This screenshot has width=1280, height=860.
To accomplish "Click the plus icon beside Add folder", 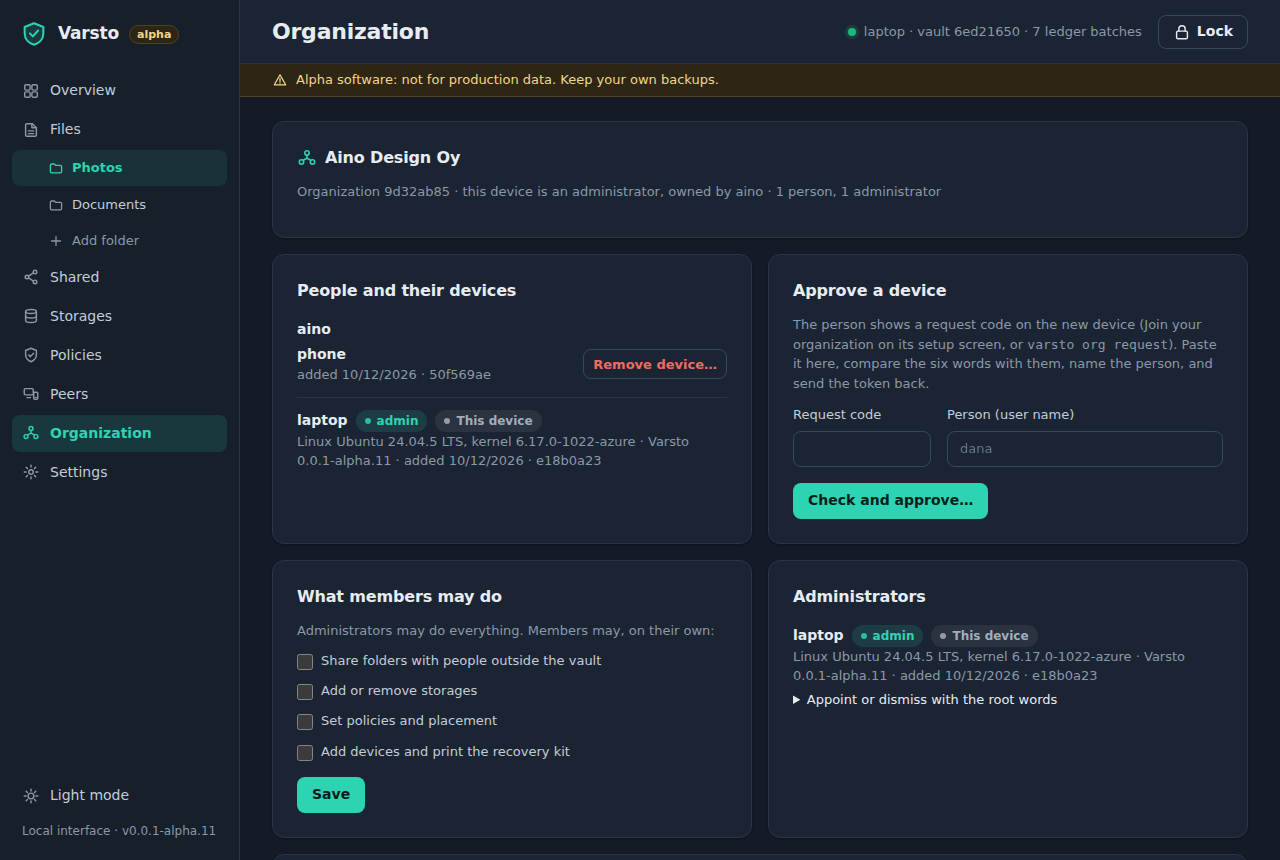I will coord(56,241).
